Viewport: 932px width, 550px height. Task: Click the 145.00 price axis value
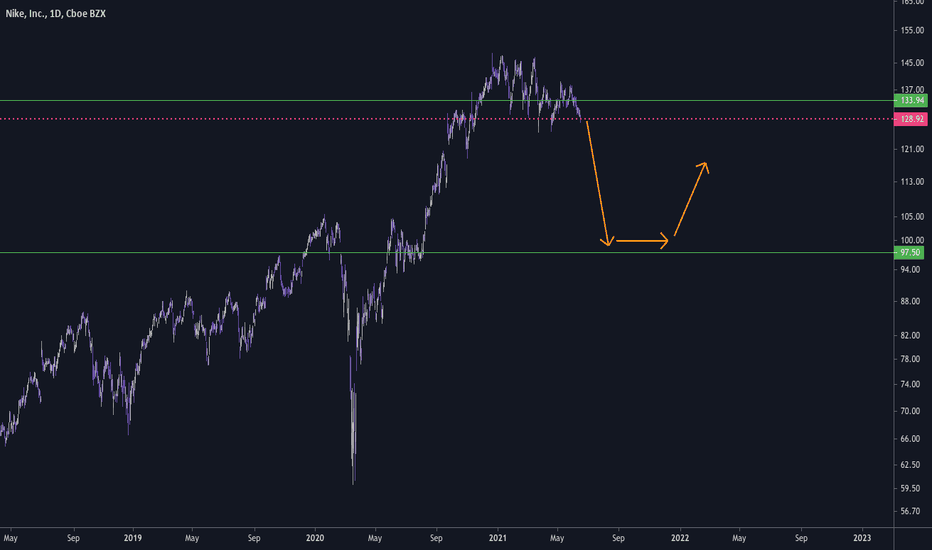(x=912, y=62)
